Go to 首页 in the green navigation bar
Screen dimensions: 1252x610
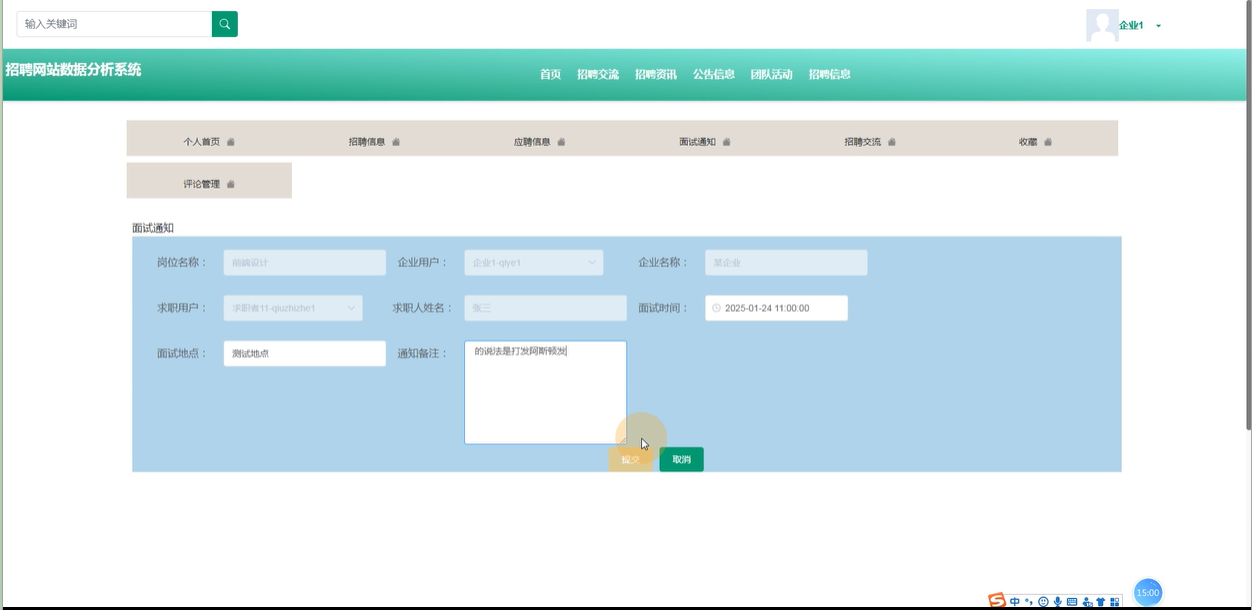550,75
